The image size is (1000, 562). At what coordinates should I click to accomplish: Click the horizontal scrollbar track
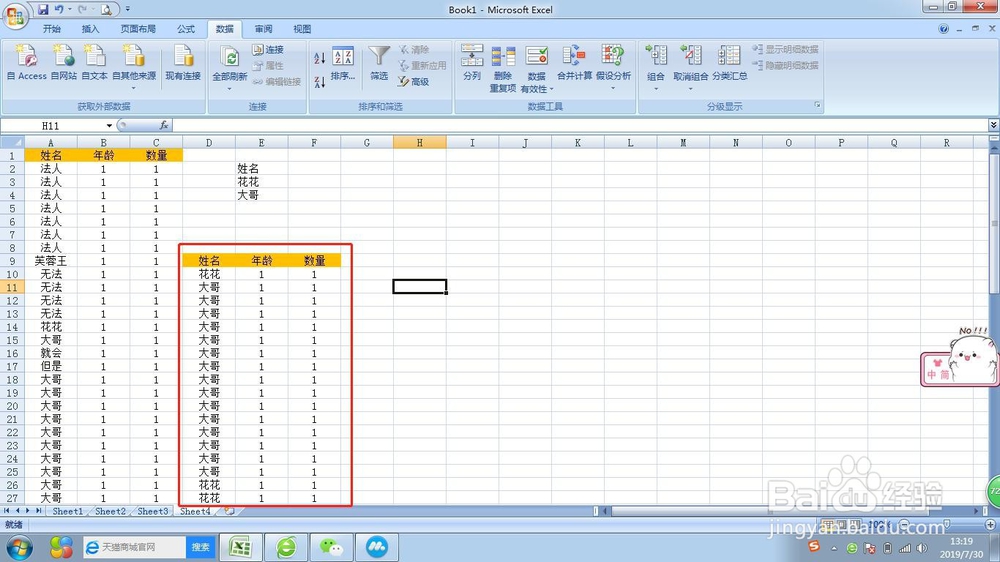791,511
